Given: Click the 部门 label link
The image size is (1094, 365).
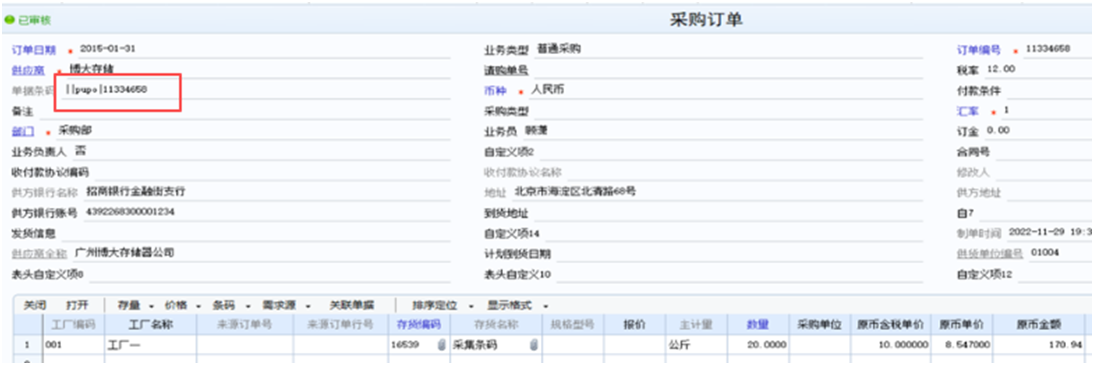Looking at the screenshot, I should (22, 131).
